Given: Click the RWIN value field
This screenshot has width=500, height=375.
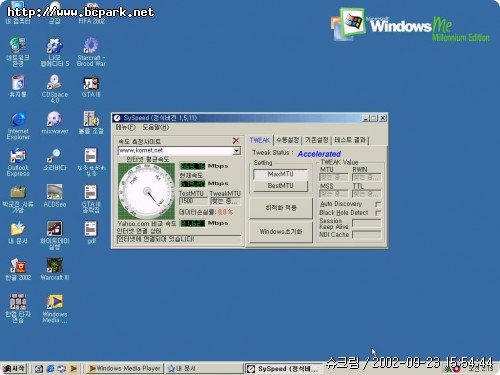Looking at the screenshot, I should pyautogui.click(x=366, y=177).
